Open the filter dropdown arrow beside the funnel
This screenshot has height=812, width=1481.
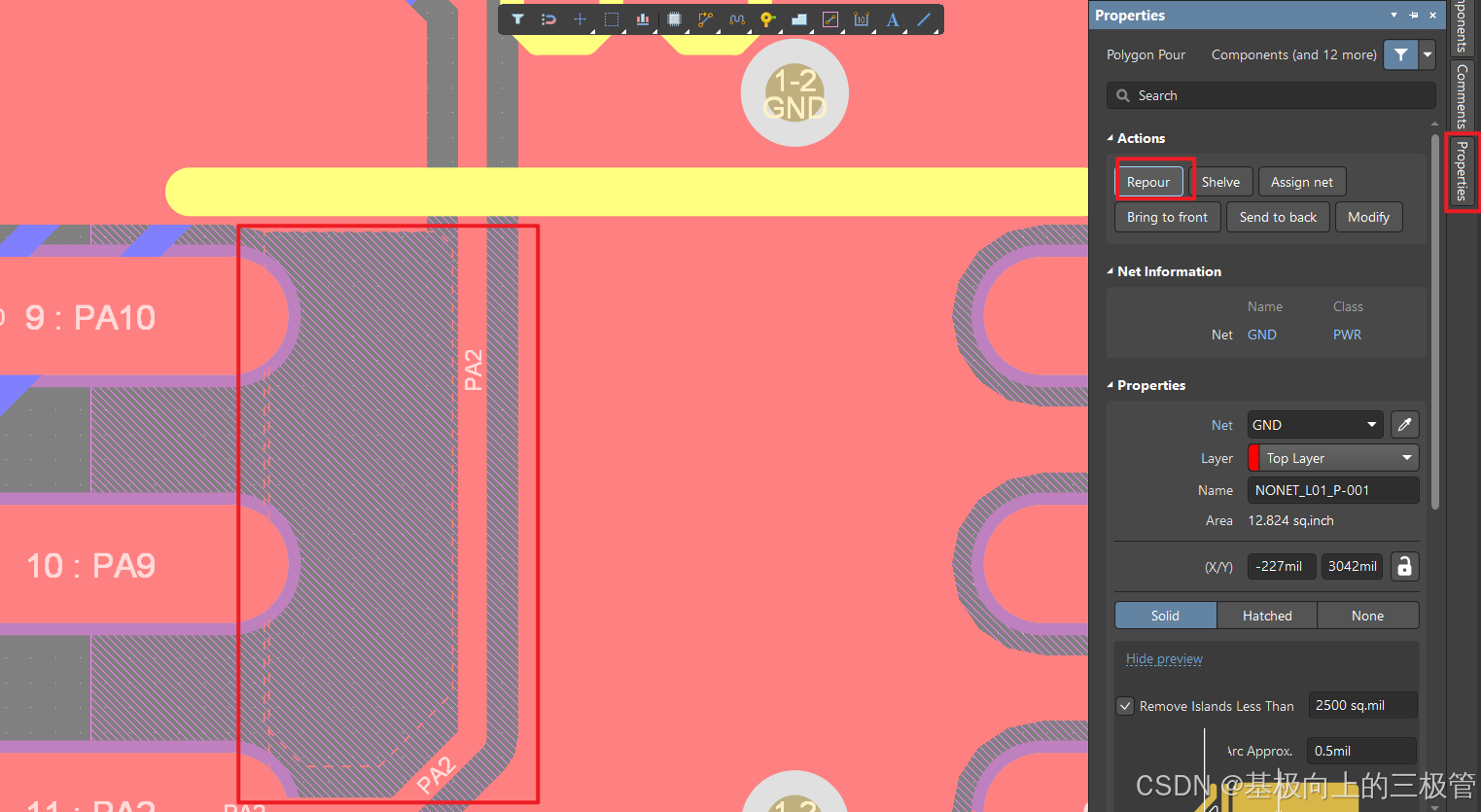[1428, 54]
